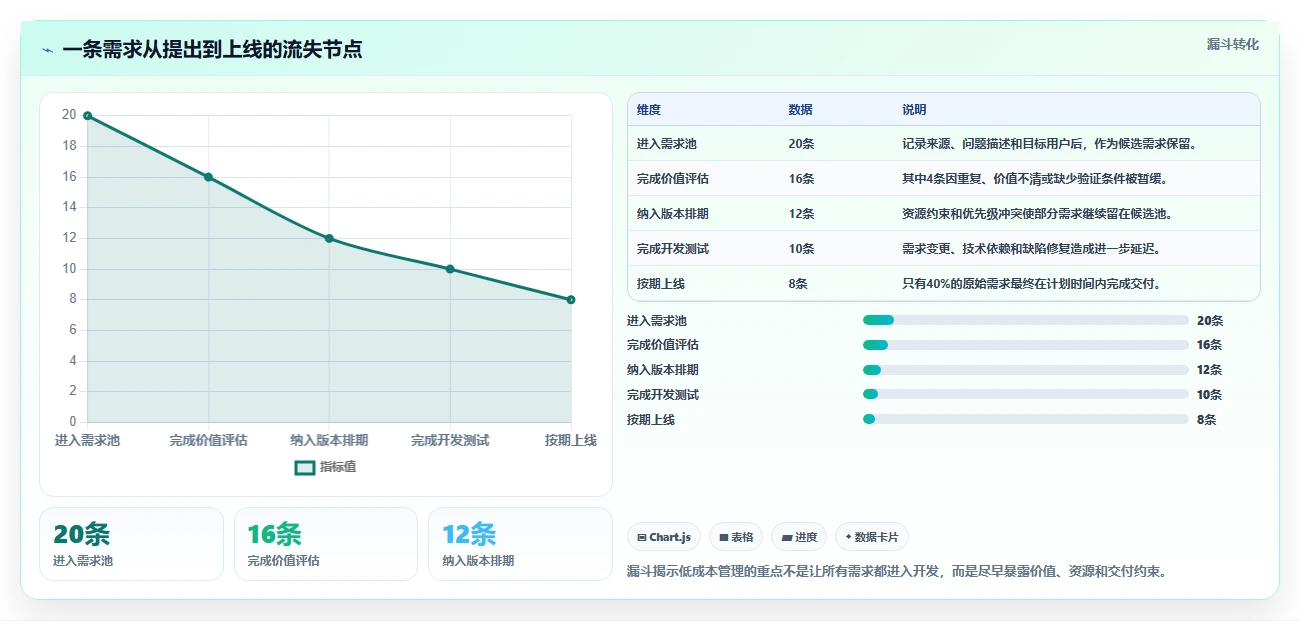Click the 说明 column header
The height and width of the screenshot is (621, 1300).
pos(914,110)
